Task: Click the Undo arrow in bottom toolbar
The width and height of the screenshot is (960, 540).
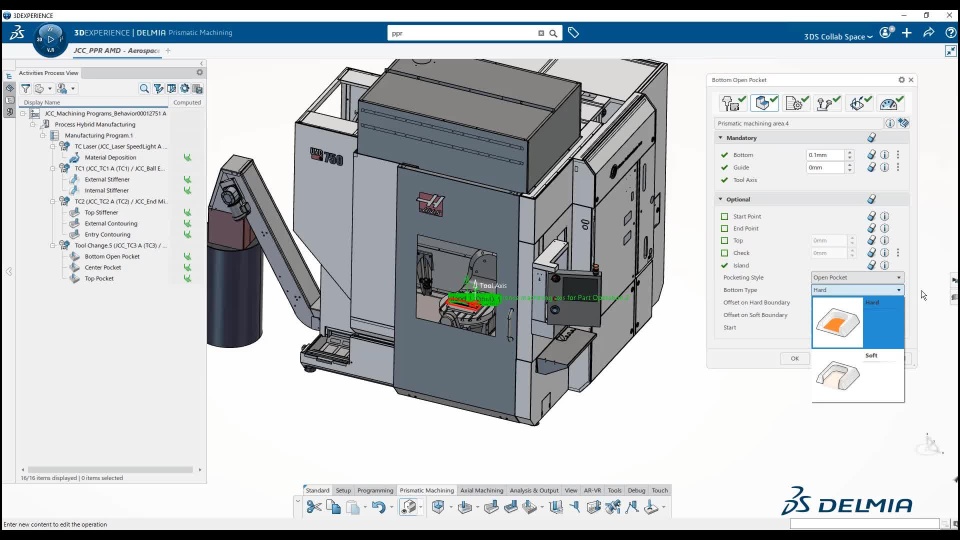Action: [x=377, y=507]
